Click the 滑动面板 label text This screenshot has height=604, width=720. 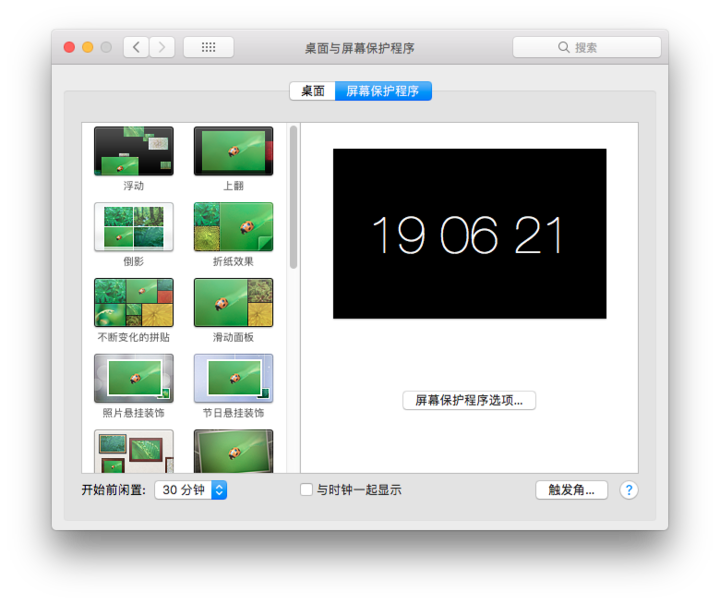[233, 337]
